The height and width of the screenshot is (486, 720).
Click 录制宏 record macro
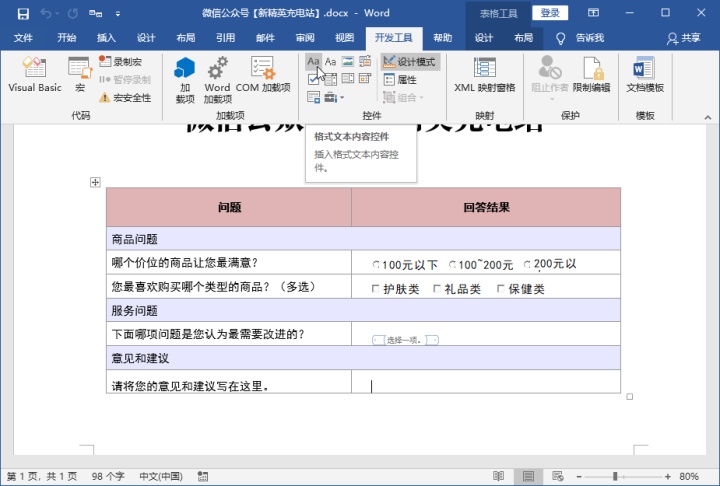pyautogui.click(x=120, y=62)
